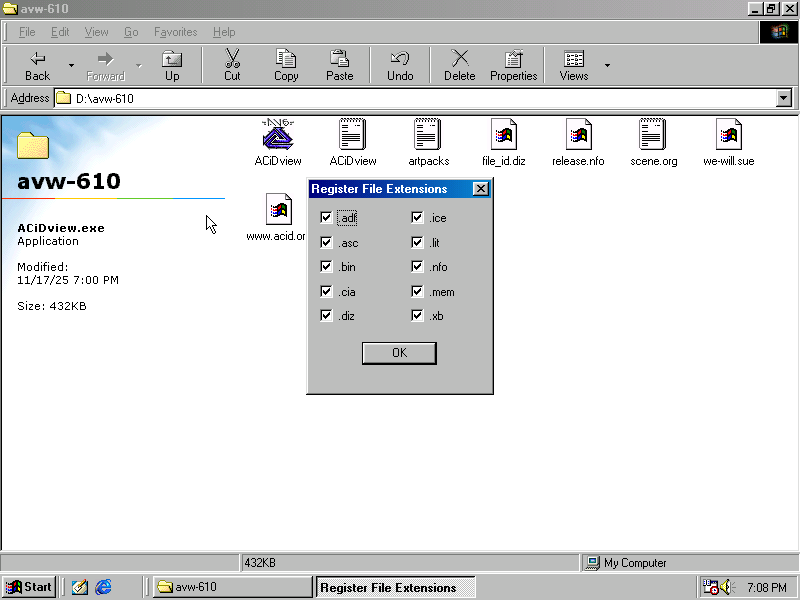This screenshot has height=600, width=800.
Task: Select the scene.org file icon
Action: (x=653, y=135)
